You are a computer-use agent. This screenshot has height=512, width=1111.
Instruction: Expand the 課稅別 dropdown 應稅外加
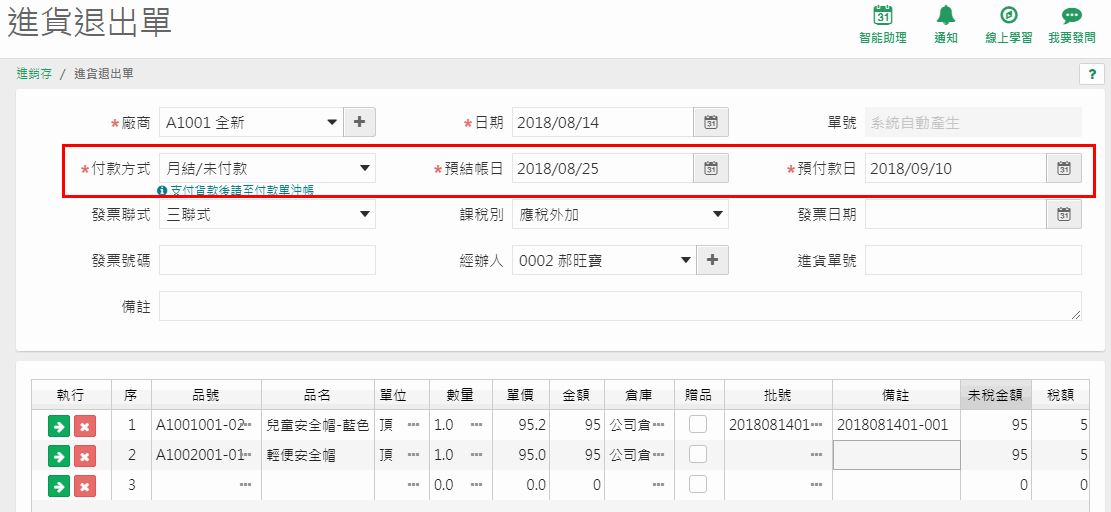click(716, 214)
